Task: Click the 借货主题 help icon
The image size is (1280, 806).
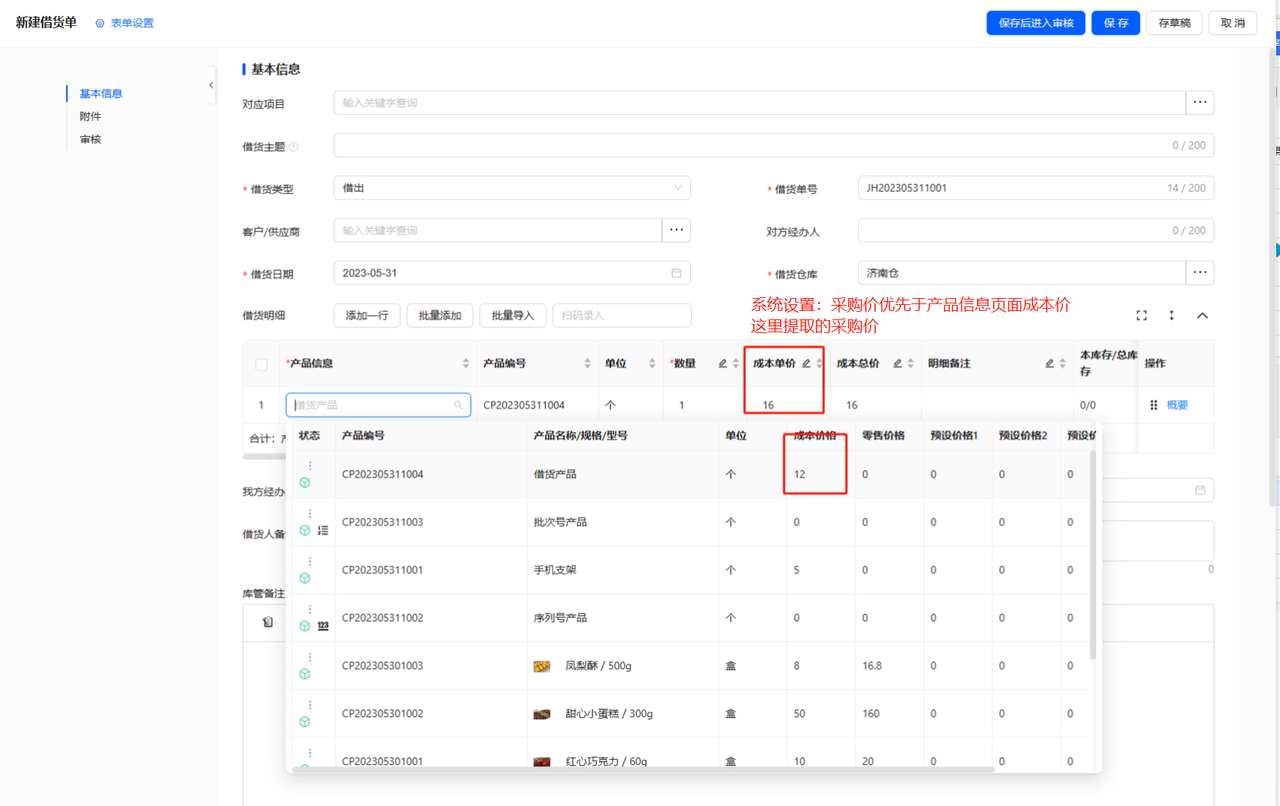Action: (x=293, y=146)
